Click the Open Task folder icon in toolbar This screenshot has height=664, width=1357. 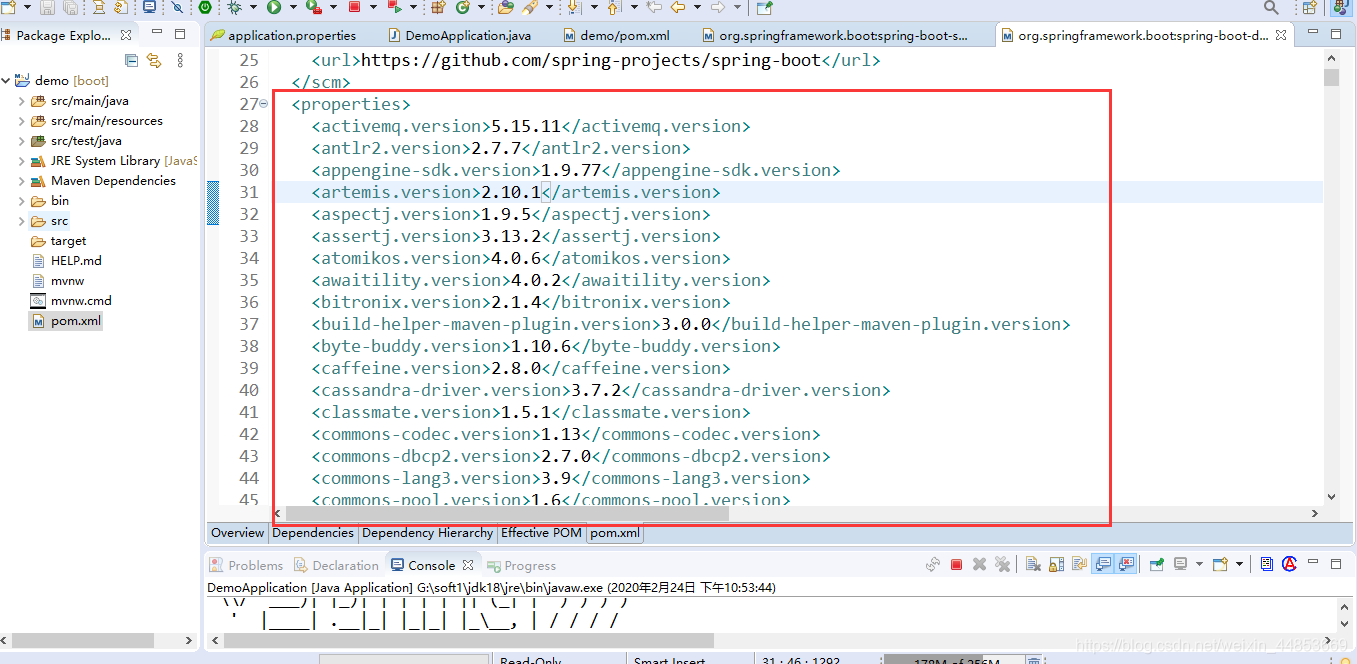click(x=505, y=7)
